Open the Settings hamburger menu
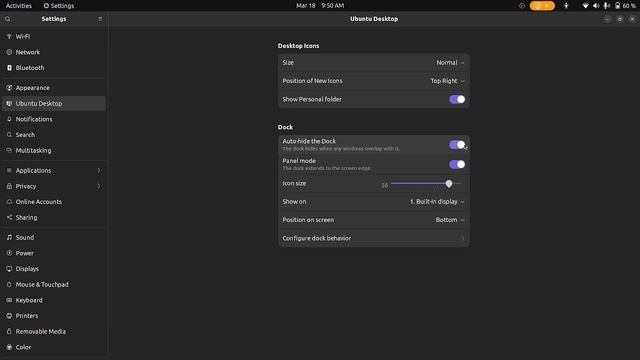The image size is (640, 360). click(x=100, y=19)
